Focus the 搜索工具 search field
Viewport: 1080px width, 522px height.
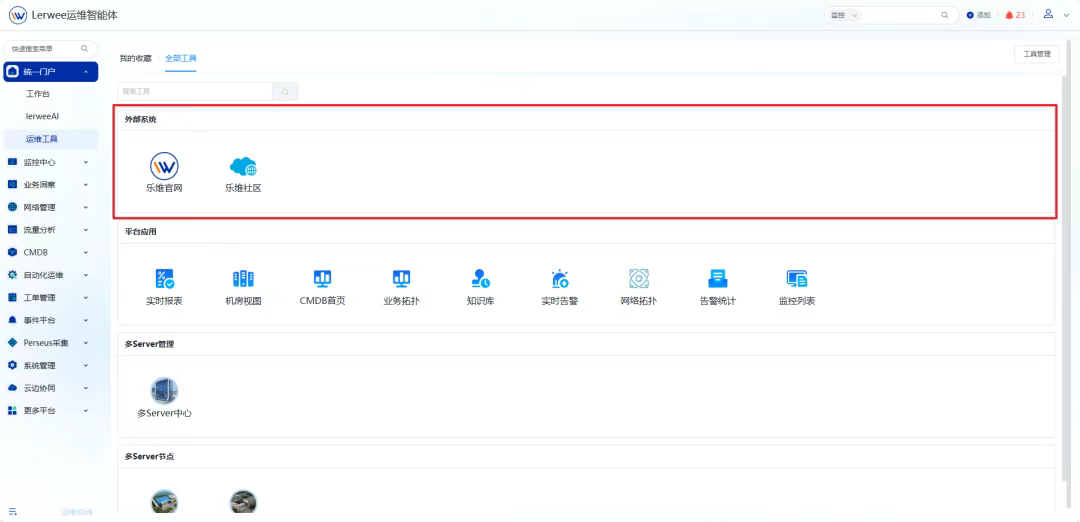(x=195, y=92)
